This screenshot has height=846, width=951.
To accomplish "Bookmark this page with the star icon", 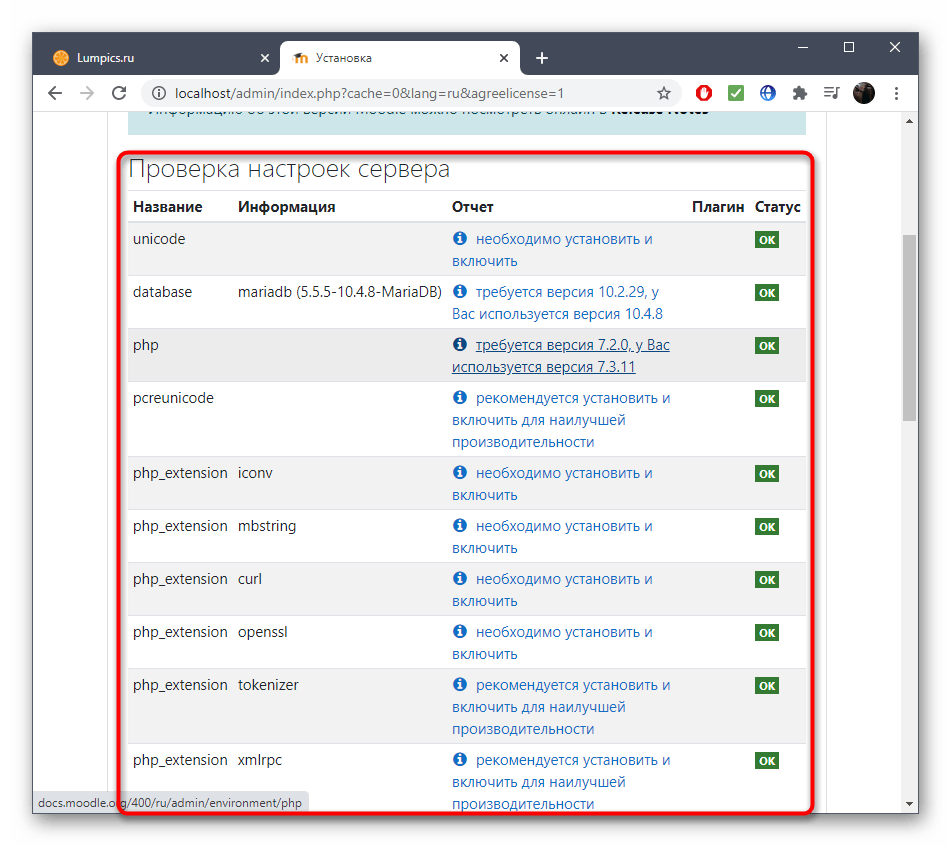I will tap(664, 93).
